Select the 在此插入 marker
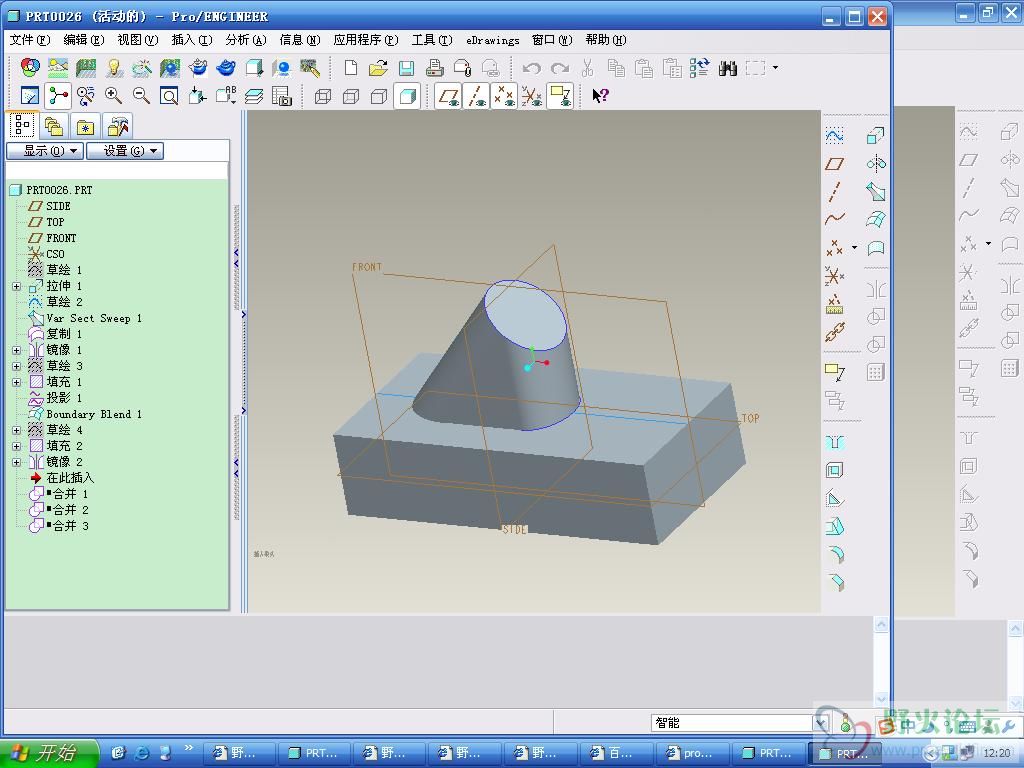Image resolution: width=1024 pixels, height=768 pixels. [x=70, y=478]
